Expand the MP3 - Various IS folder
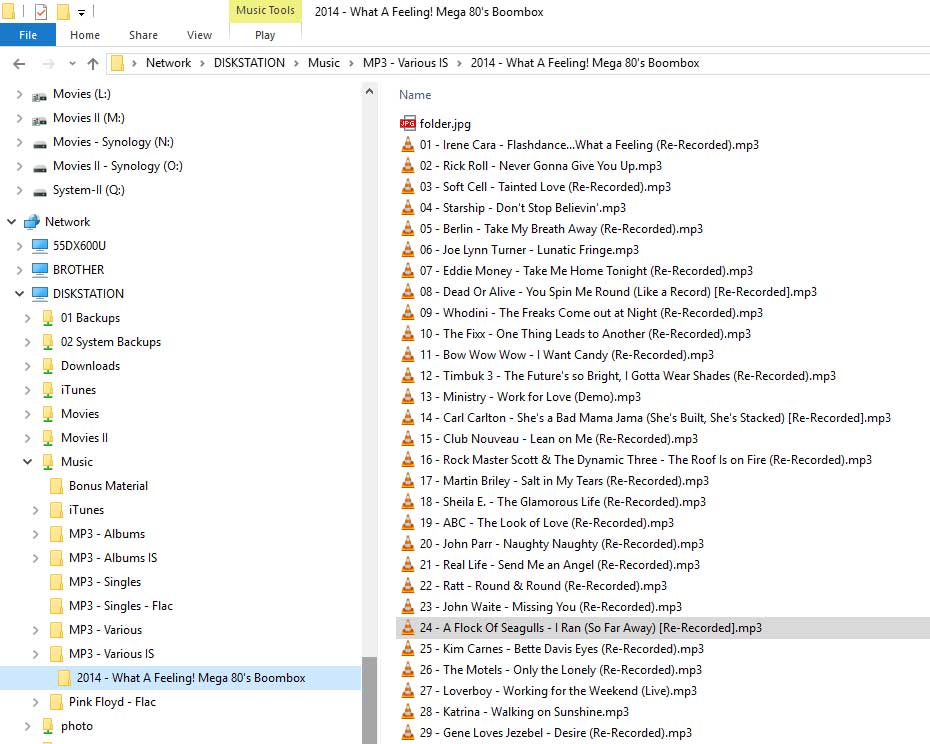 coord(36,654)
